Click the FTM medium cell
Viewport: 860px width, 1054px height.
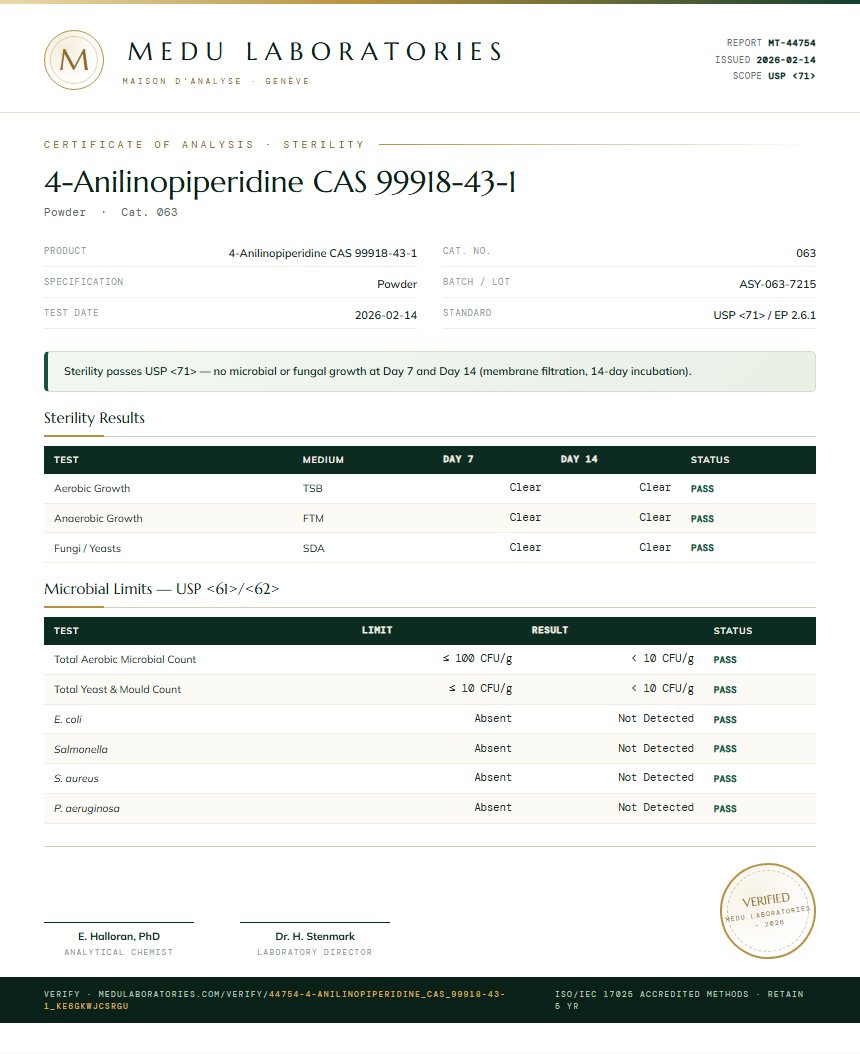tap(313, 518)
